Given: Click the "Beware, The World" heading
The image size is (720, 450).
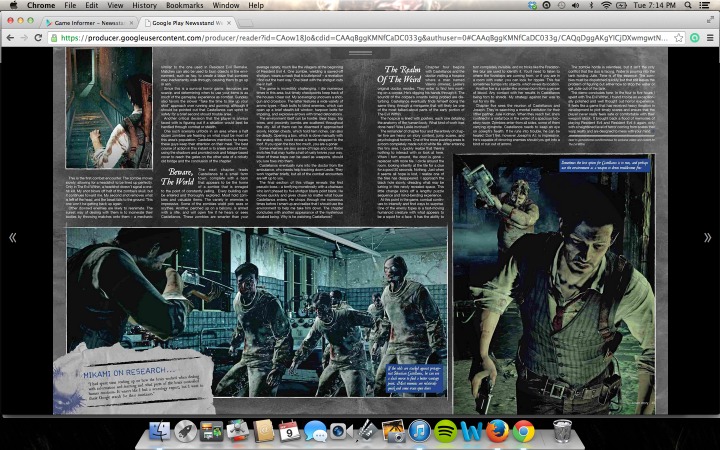Looking at the screenshot, I should pyautogui.click(x=177, y=177).
